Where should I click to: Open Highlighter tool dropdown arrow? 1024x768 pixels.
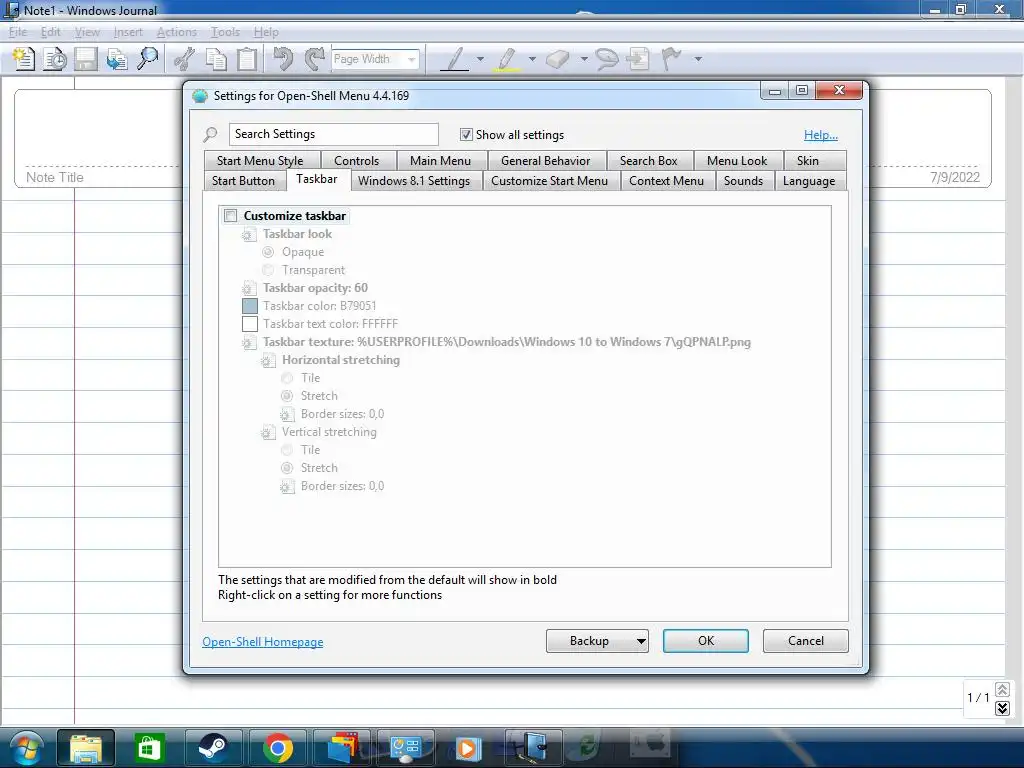pos(532,59)
